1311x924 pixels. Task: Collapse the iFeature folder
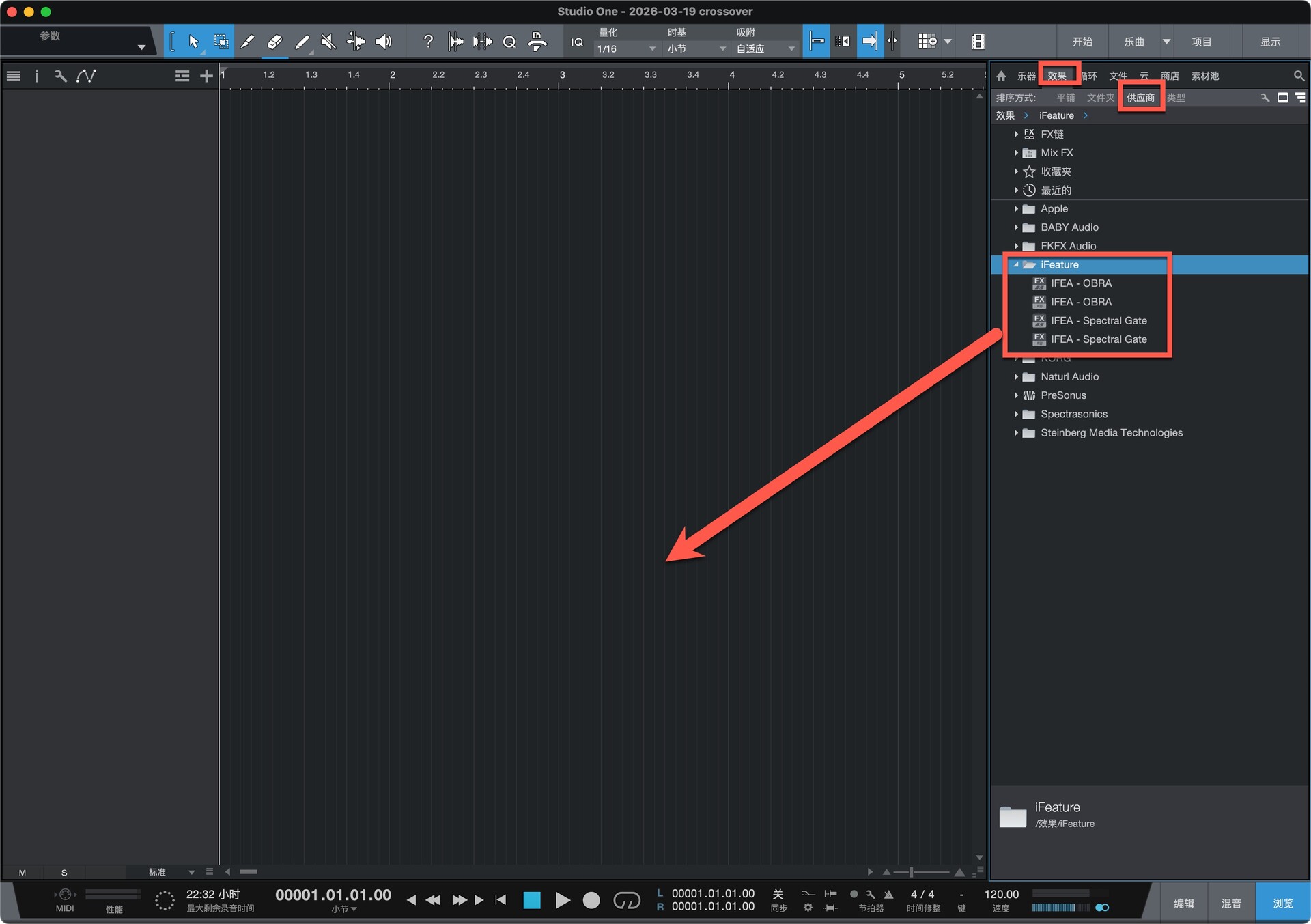pos(1016,264)
